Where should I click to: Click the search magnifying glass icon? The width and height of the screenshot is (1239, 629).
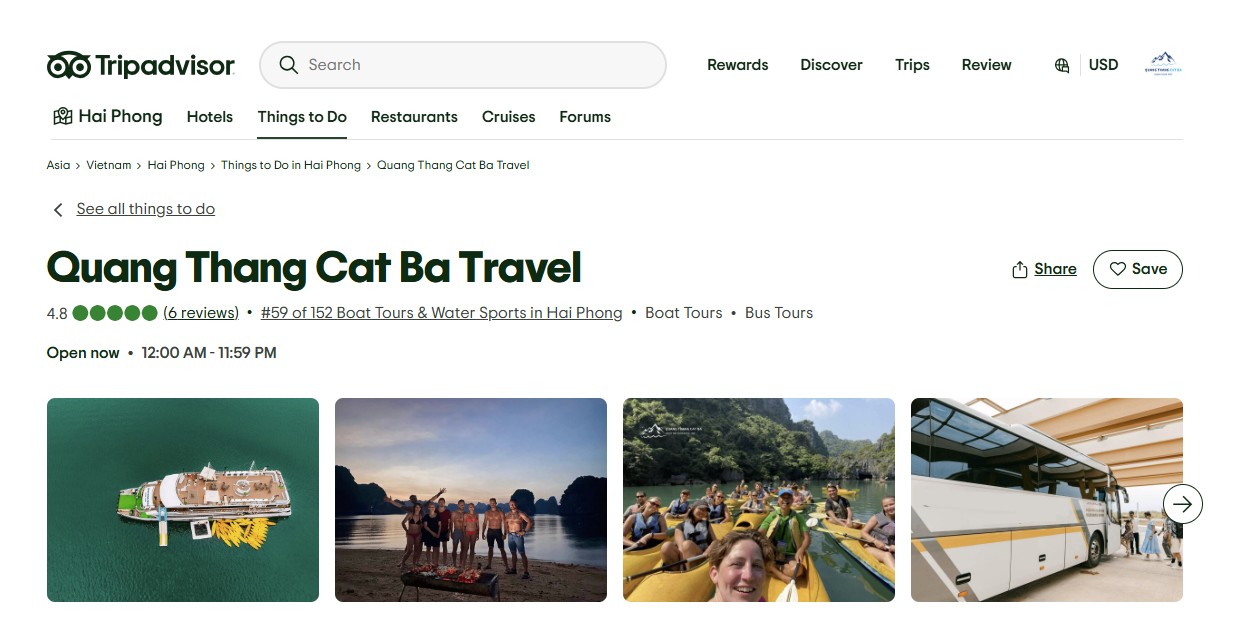pos(289,64)
